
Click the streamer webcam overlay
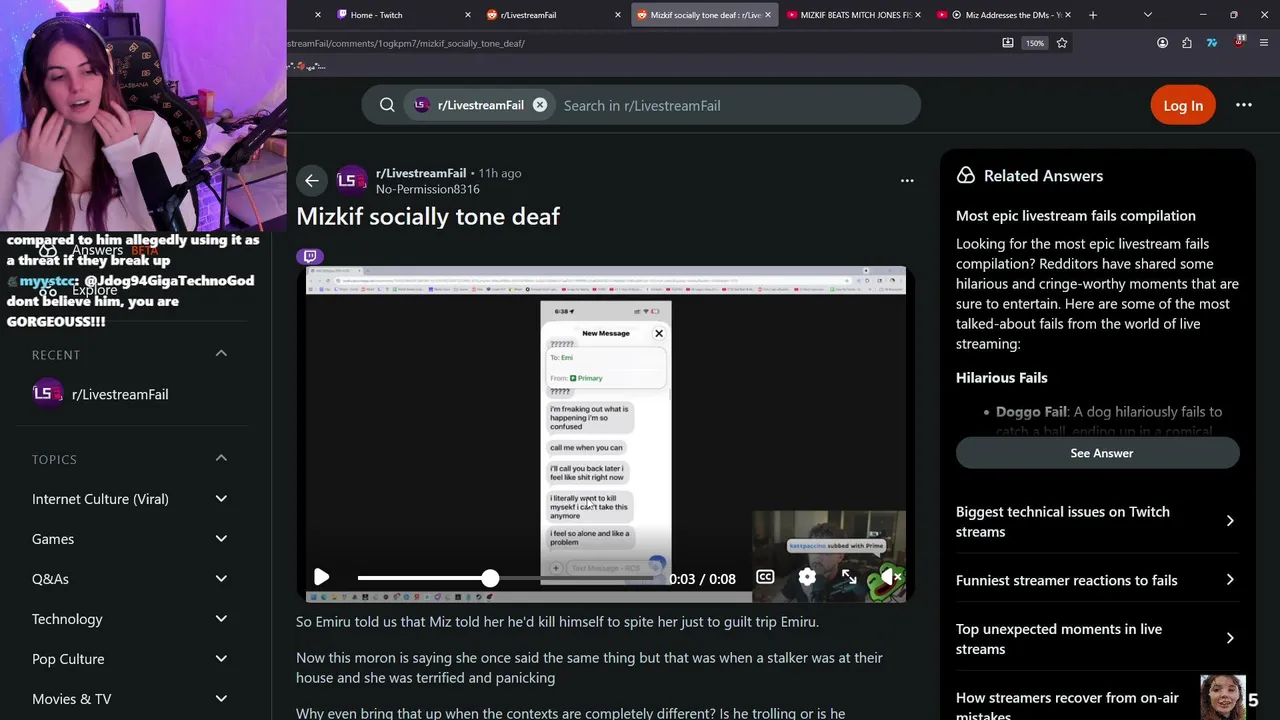143,115
